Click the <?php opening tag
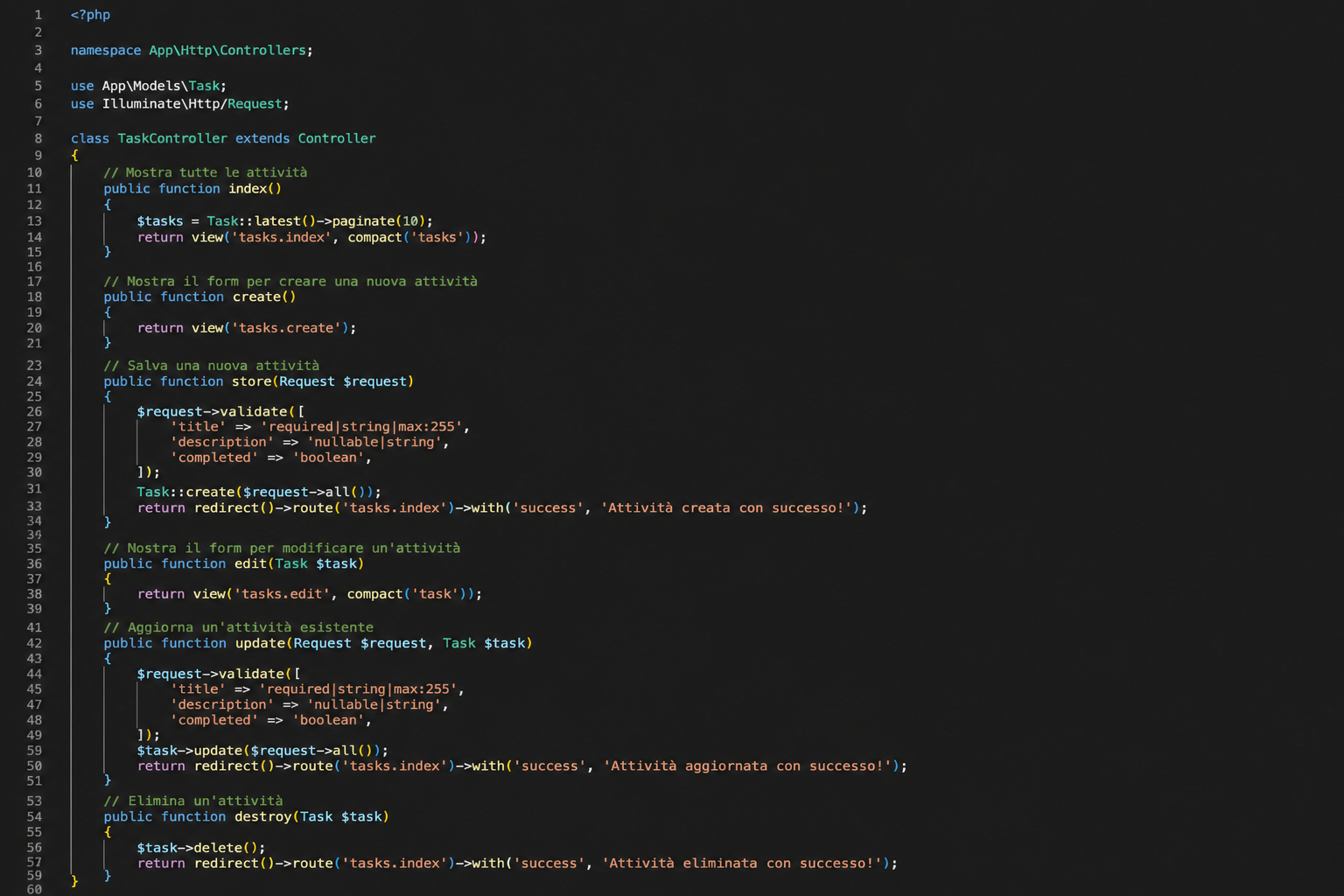Screen dimensions: 1344x896 pos(90,15)
